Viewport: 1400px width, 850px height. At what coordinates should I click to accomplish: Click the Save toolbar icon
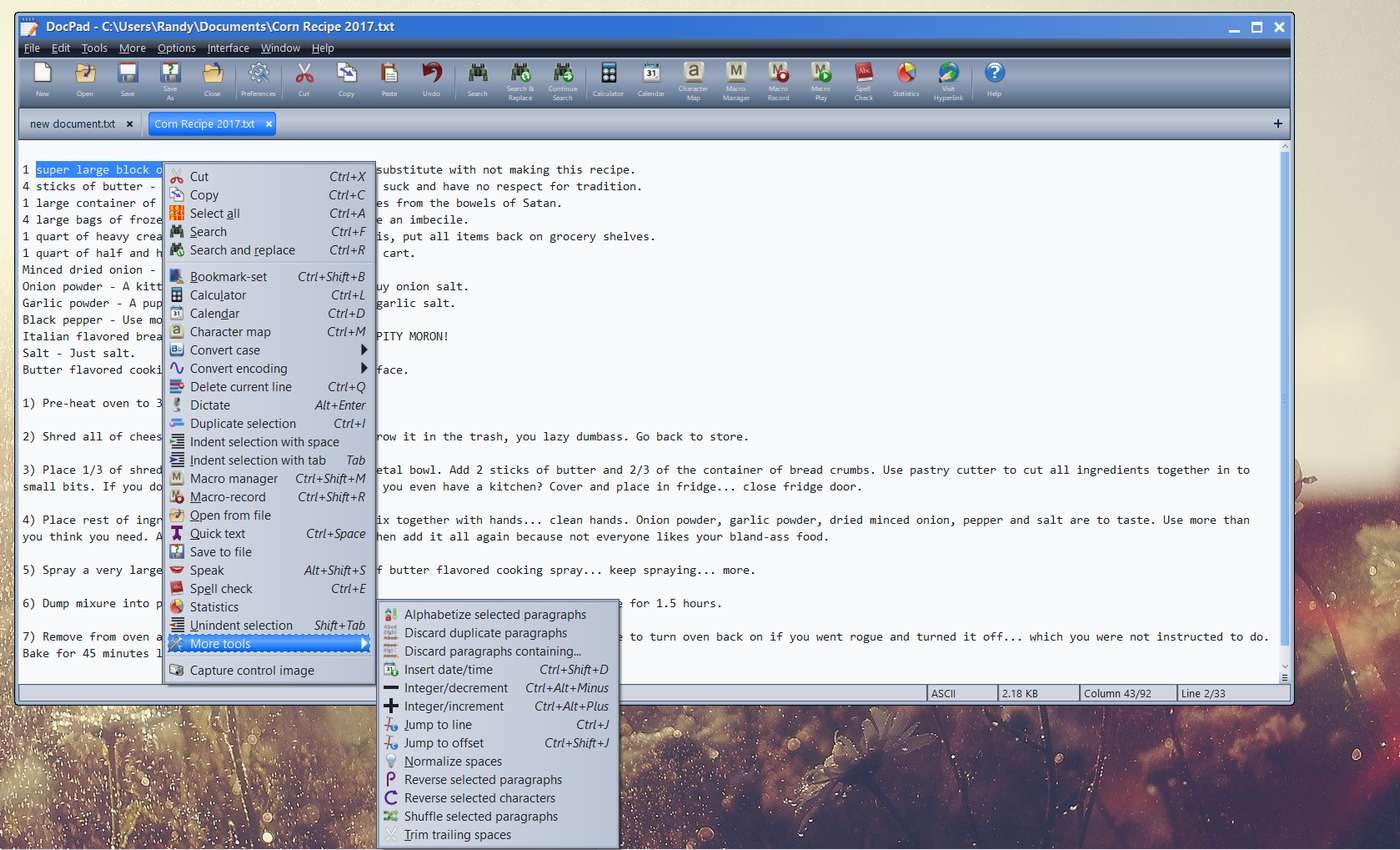pyautogui.click(x=127, y=79)
